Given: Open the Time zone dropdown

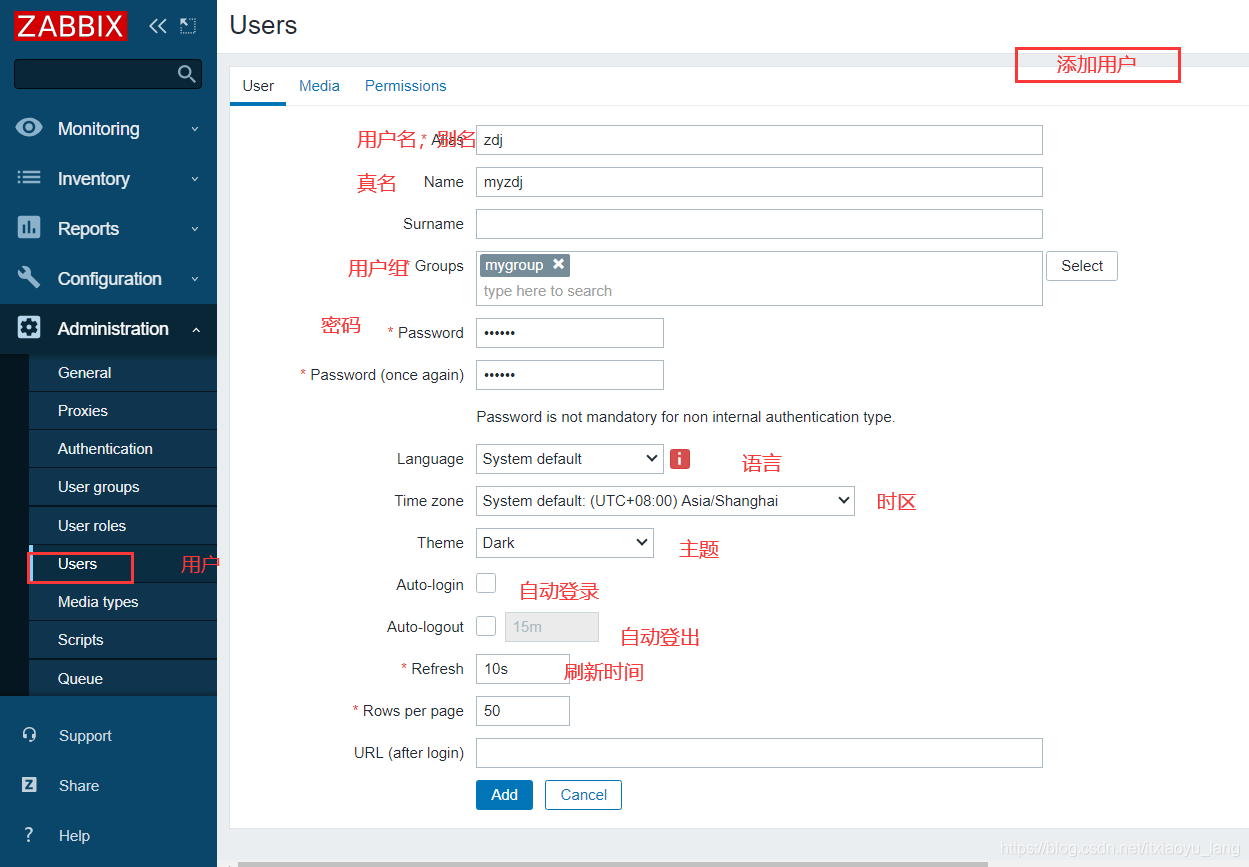Looking at the screenshot, I should 665,501.
